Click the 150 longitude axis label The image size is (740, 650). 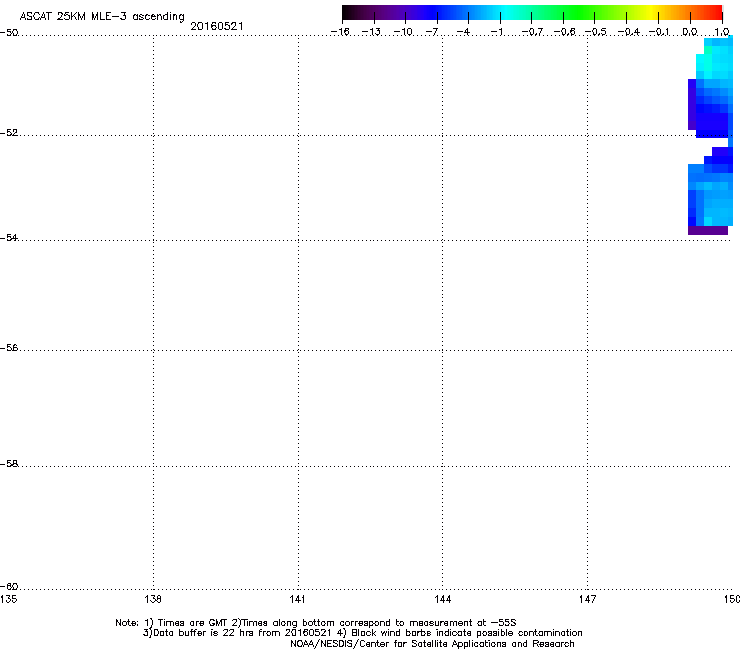pyautogui.click(x=732, y=599)
